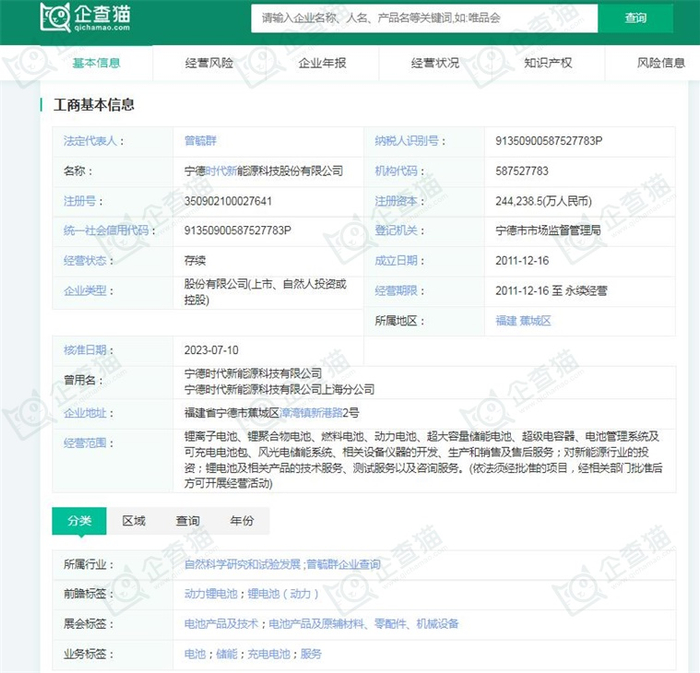Open the 福建 region link

click(506, 321)
